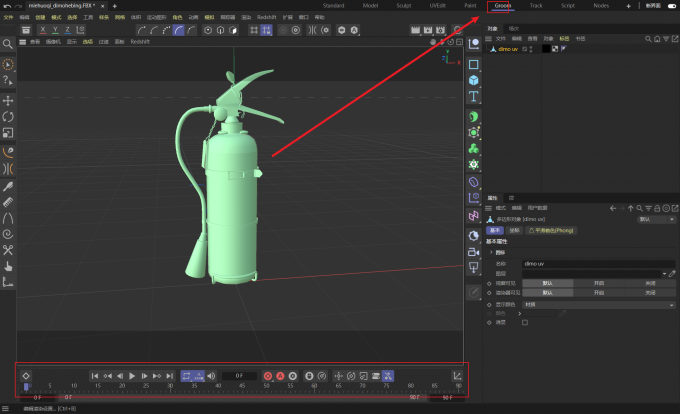Open attribute manager hamburger menu
Viewport: 680px width, 414px height.
488,209
